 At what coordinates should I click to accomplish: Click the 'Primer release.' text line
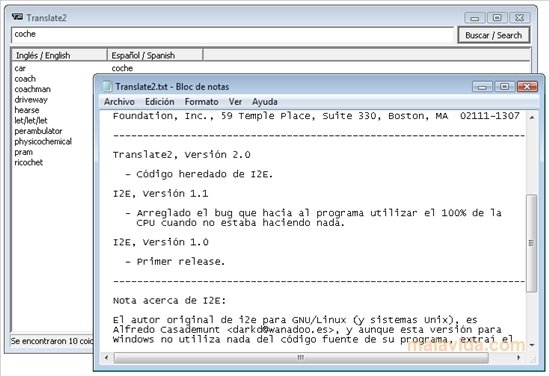pos(181,262)
